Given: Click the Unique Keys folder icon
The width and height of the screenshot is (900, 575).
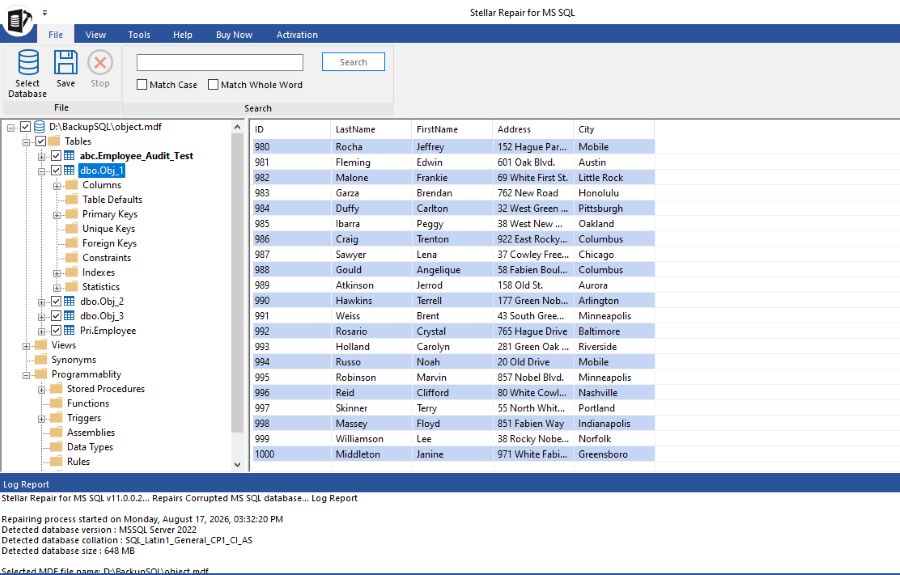Looking at the screenshot, I should (72, 228).
